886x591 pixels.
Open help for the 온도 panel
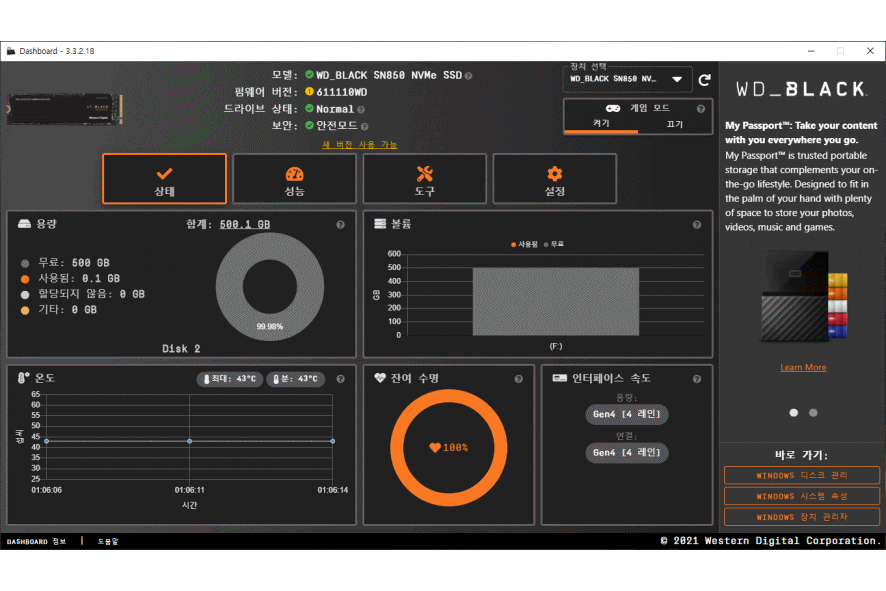coord(340,379)
